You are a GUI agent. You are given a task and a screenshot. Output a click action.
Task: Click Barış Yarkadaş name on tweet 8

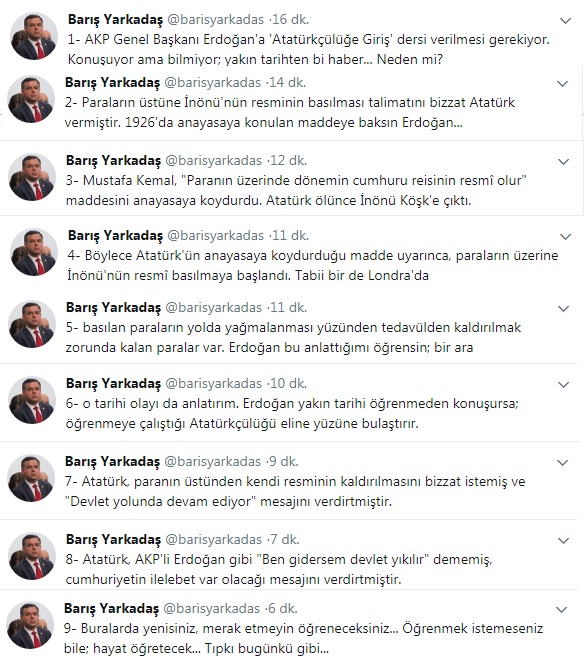[x=114, y=540]
